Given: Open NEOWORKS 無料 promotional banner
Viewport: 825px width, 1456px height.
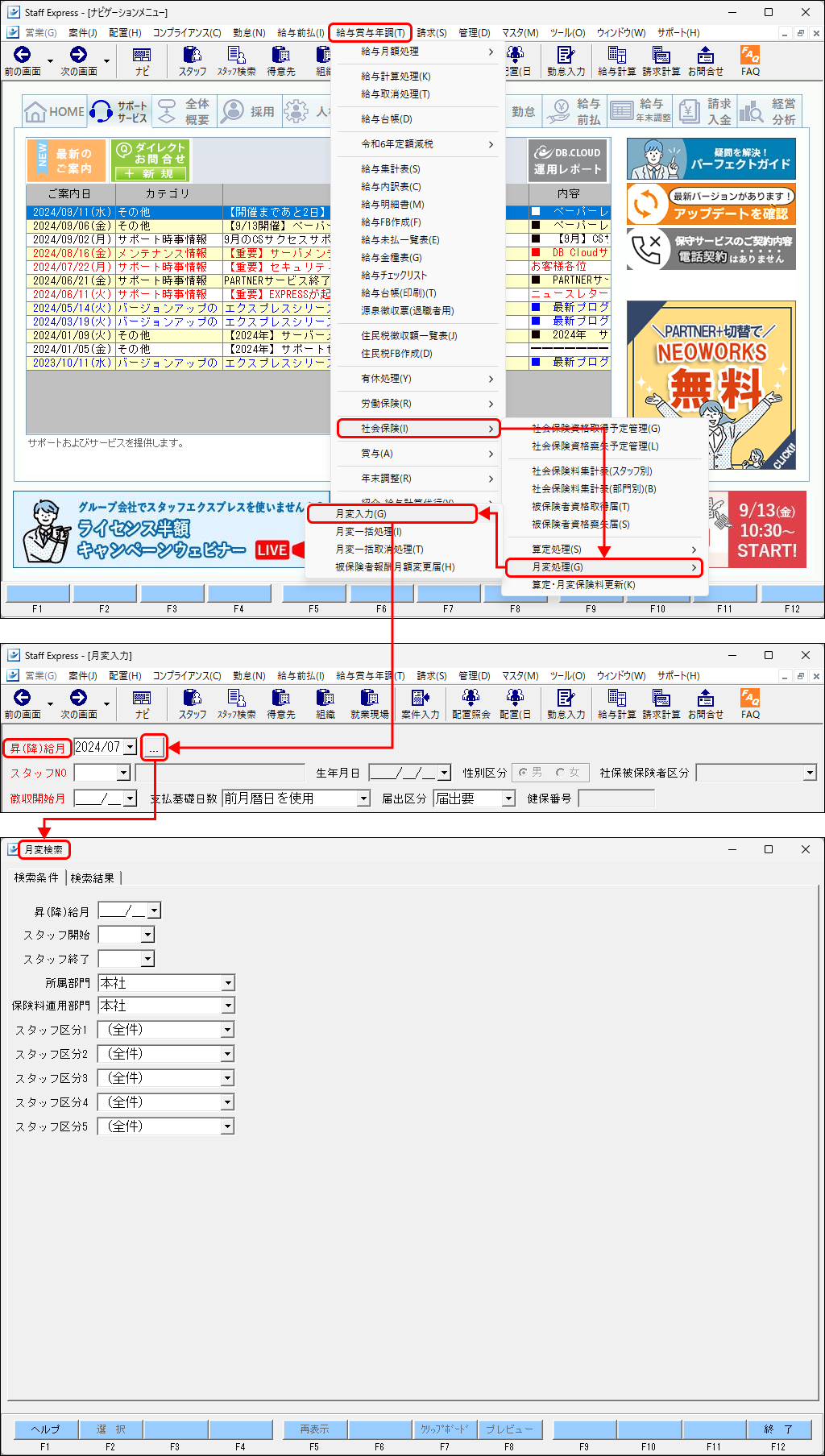Looking at the screenshot, I should pyautogui.click(x=711, y=385).
